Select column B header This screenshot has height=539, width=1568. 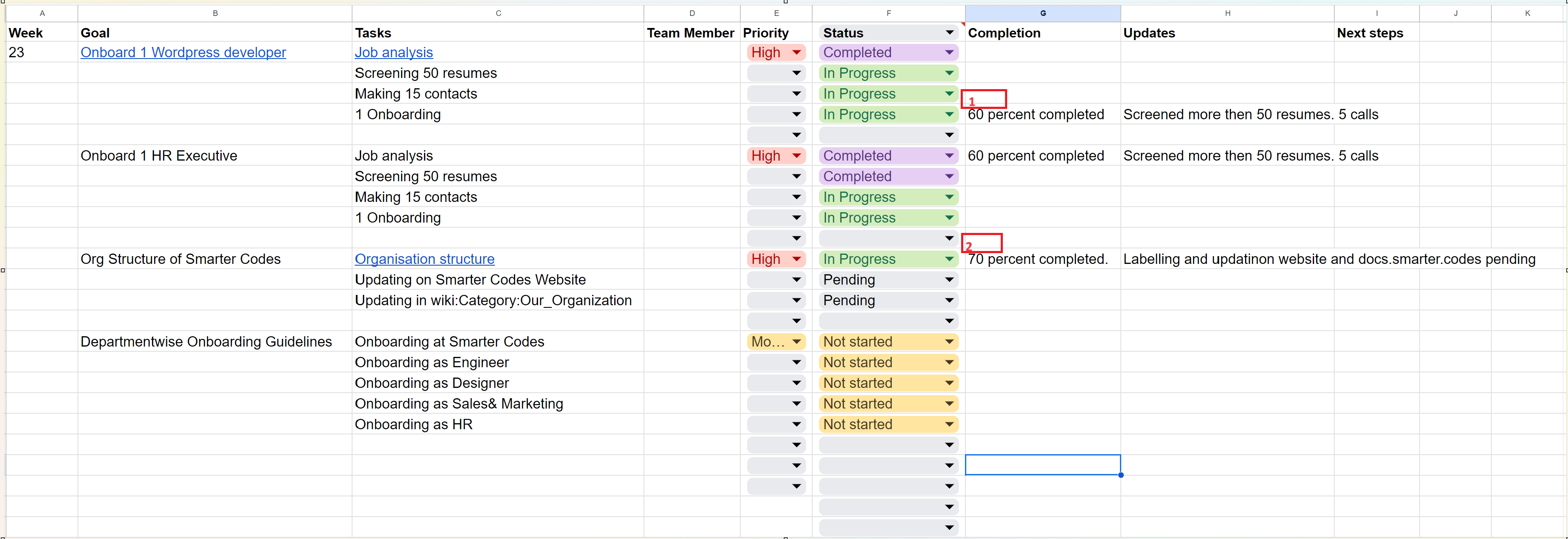point(215,13)
